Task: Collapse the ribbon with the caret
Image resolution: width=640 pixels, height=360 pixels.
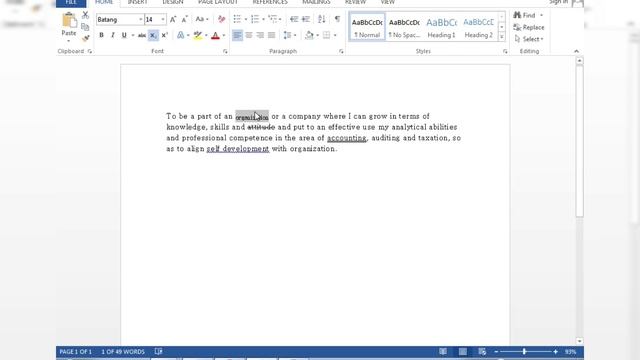Action: point(576,51)
